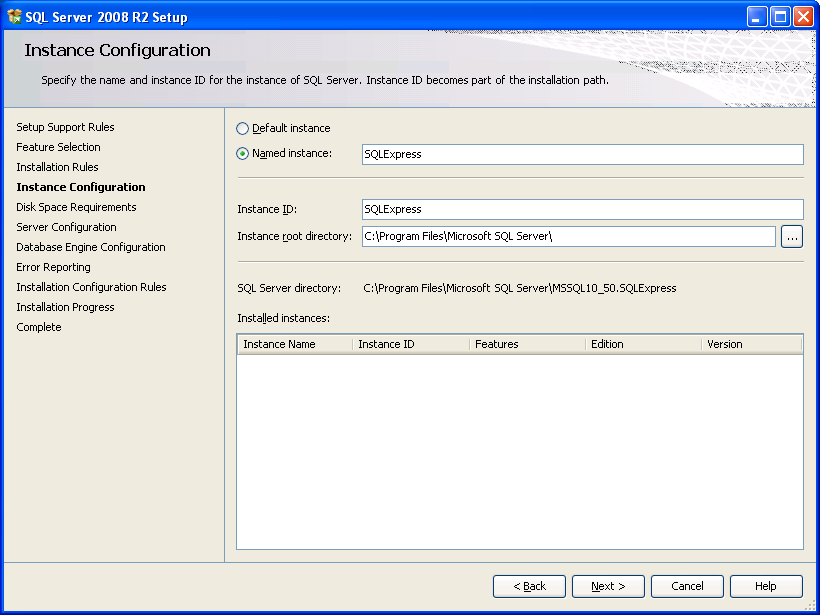Click the browse ellipsis button for root directory
Screen dimensions: 820x615
(792, 237)
